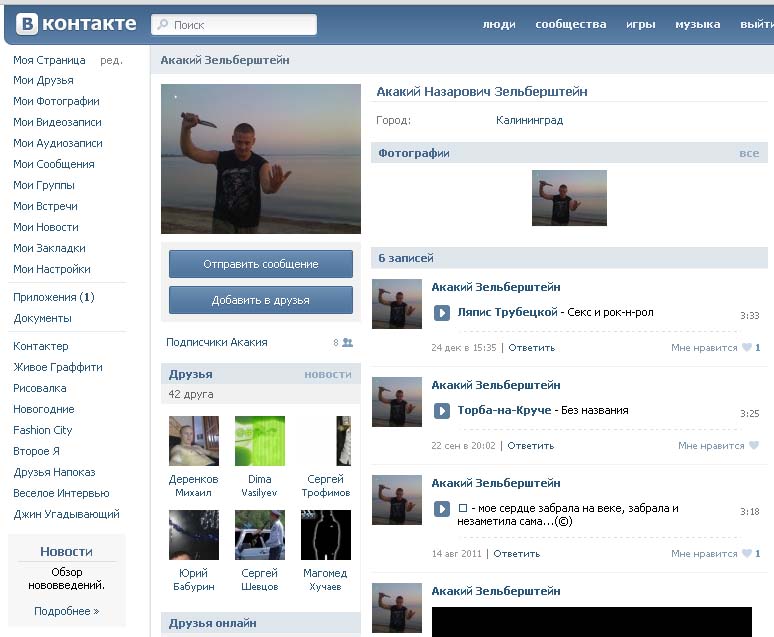
Task: Open Документы
Action: [x=42, y=318]
